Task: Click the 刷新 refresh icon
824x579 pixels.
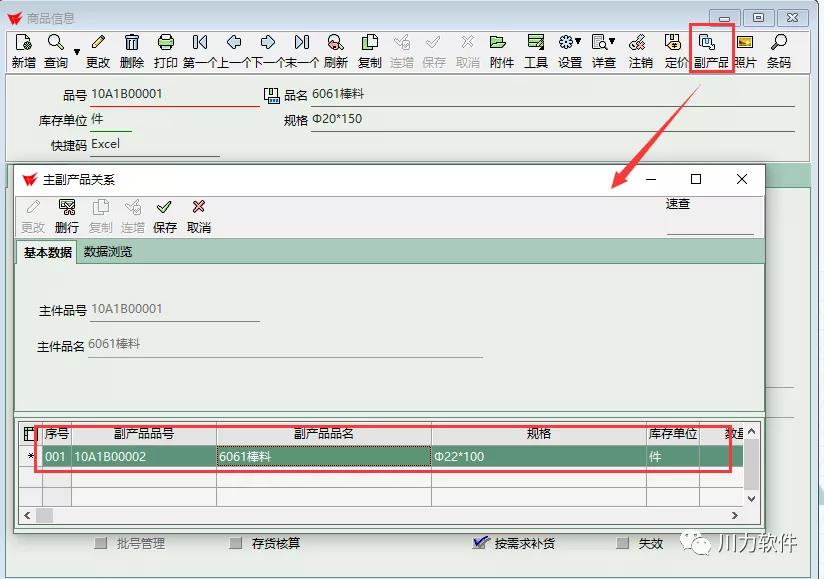Action: click(x=336, y=43)
